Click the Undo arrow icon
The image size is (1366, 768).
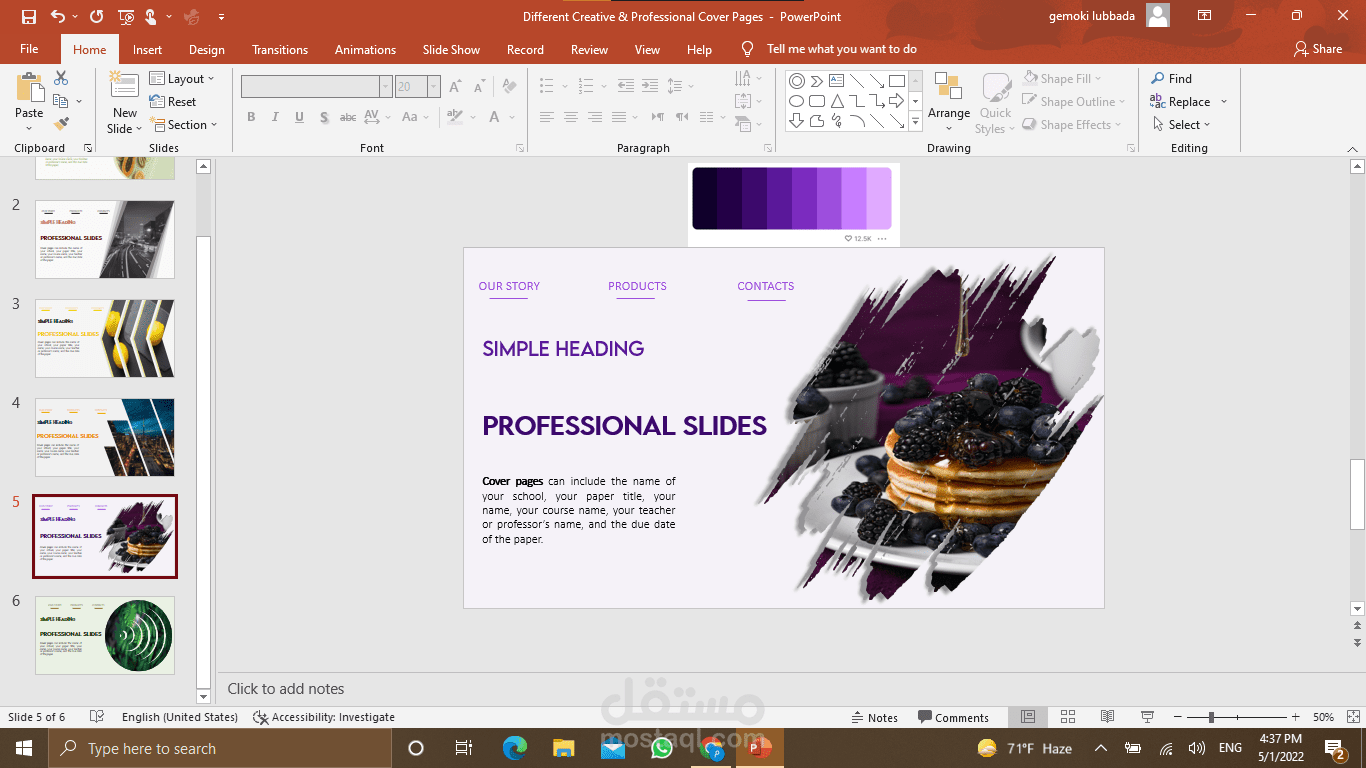pyautogui.click(x=57, y=17)
